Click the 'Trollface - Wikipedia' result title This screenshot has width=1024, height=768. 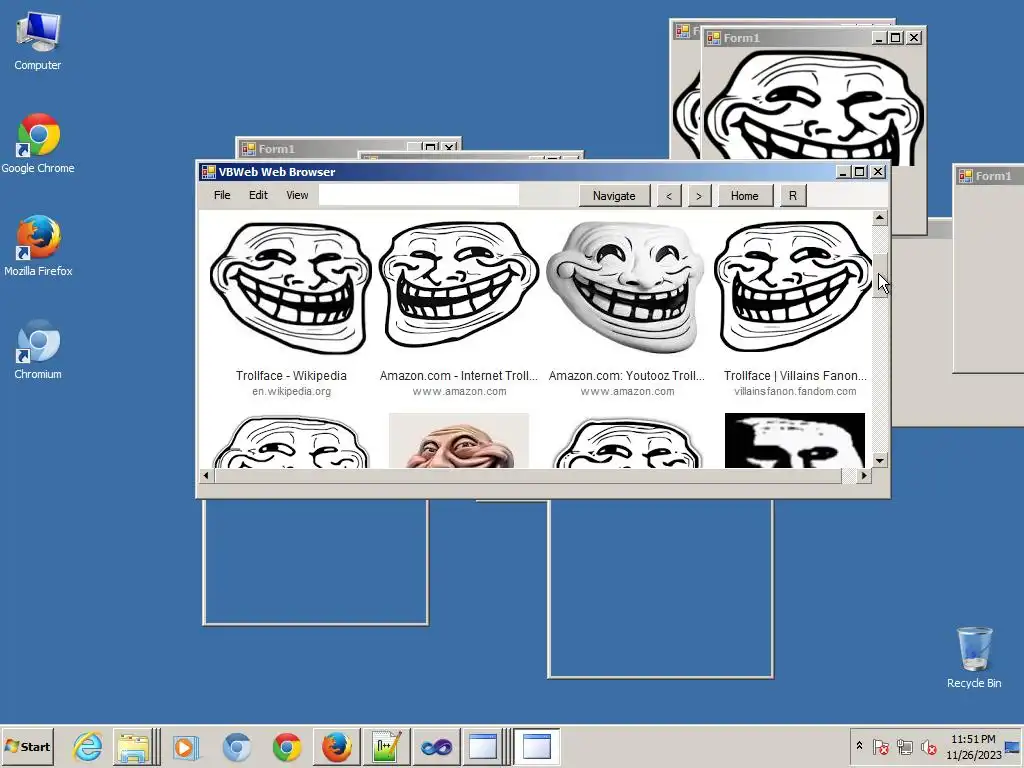pyautogui.click(x=291, y=376)
